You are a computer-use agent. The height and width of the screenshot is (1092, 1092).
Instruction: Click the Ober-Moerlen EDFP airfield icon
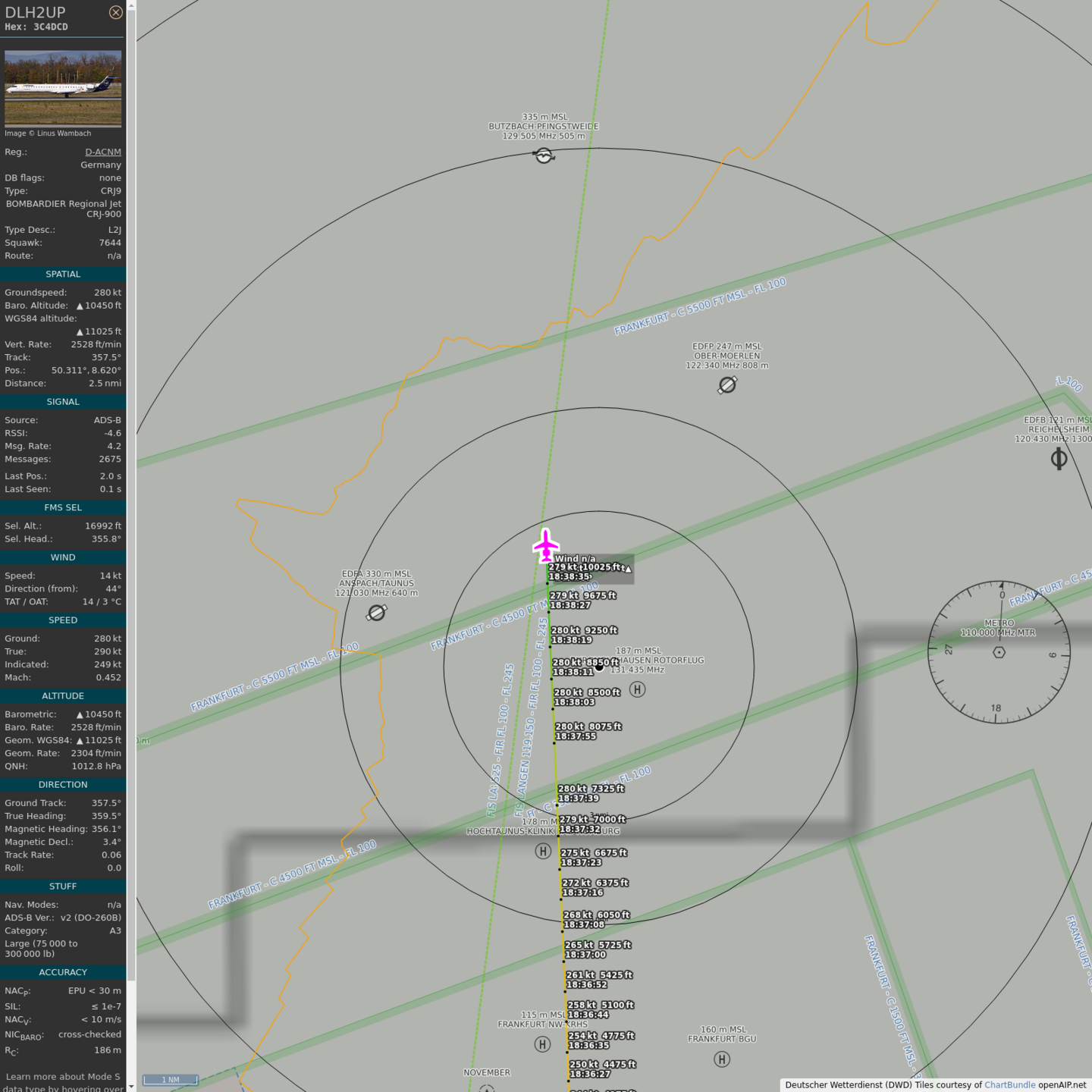coord(726,385)
